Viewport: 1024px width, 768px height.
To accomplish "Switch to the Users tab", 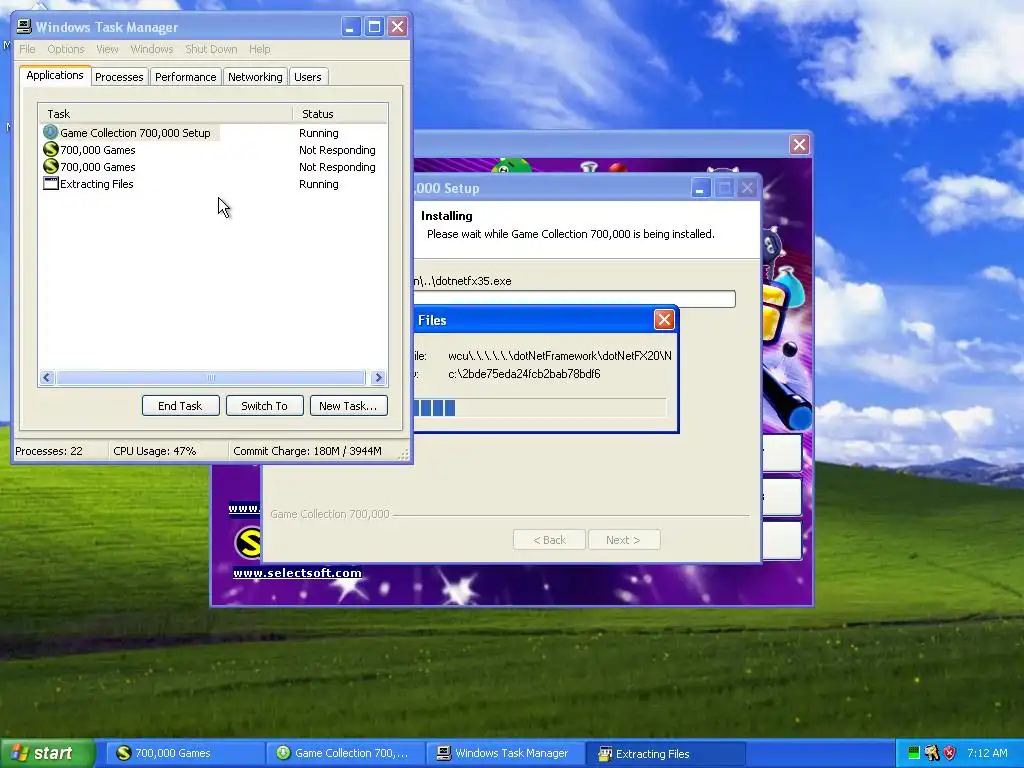I will [x=308, y=77].
